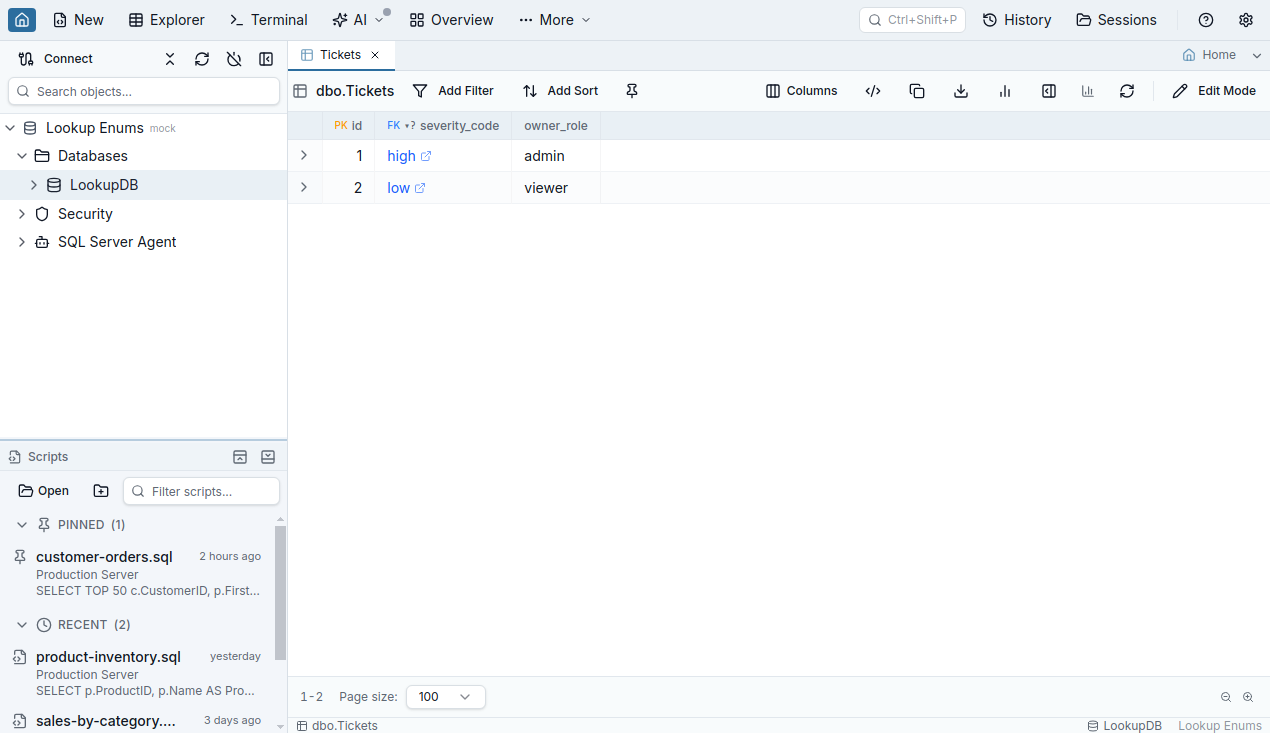1270x733 pixels.
Task: Open the More menu
Action: pyautogui.click(x=555, y=20)
